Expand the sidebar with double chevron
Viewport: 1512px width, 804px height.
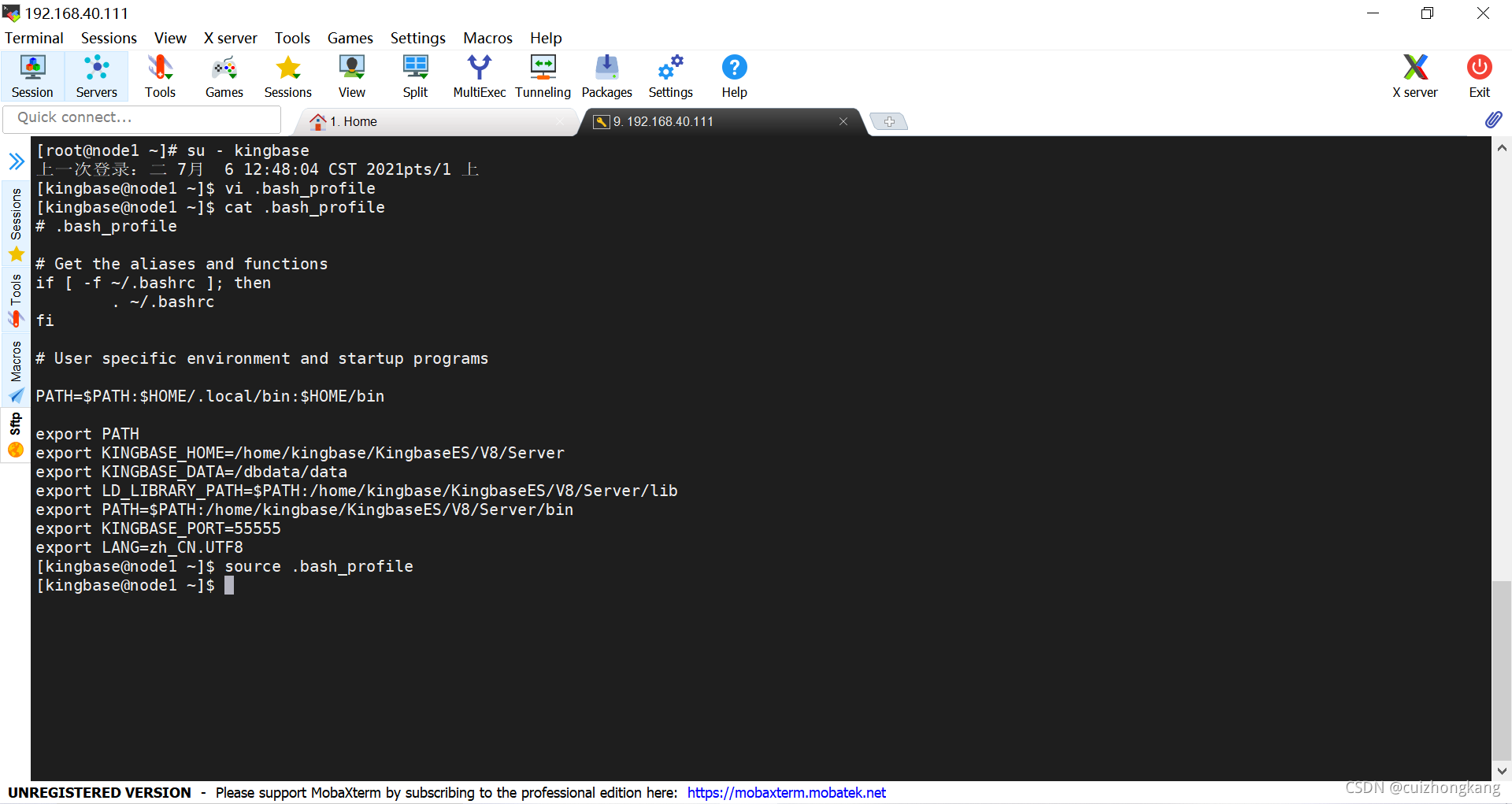16,161
